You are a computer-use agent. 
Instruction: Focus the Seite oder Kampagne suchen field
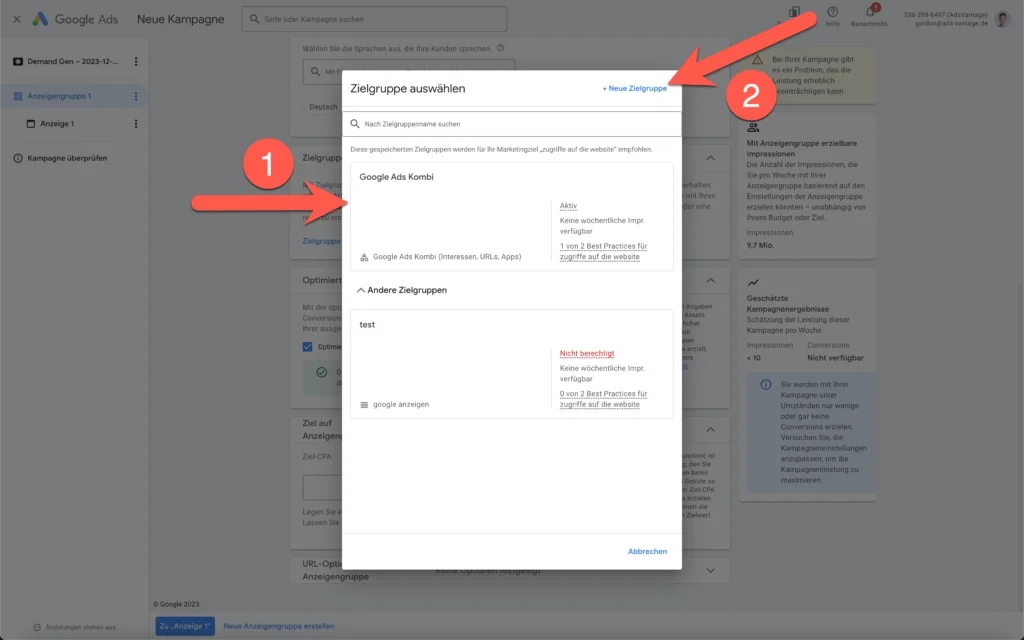[x=374, y=19]
